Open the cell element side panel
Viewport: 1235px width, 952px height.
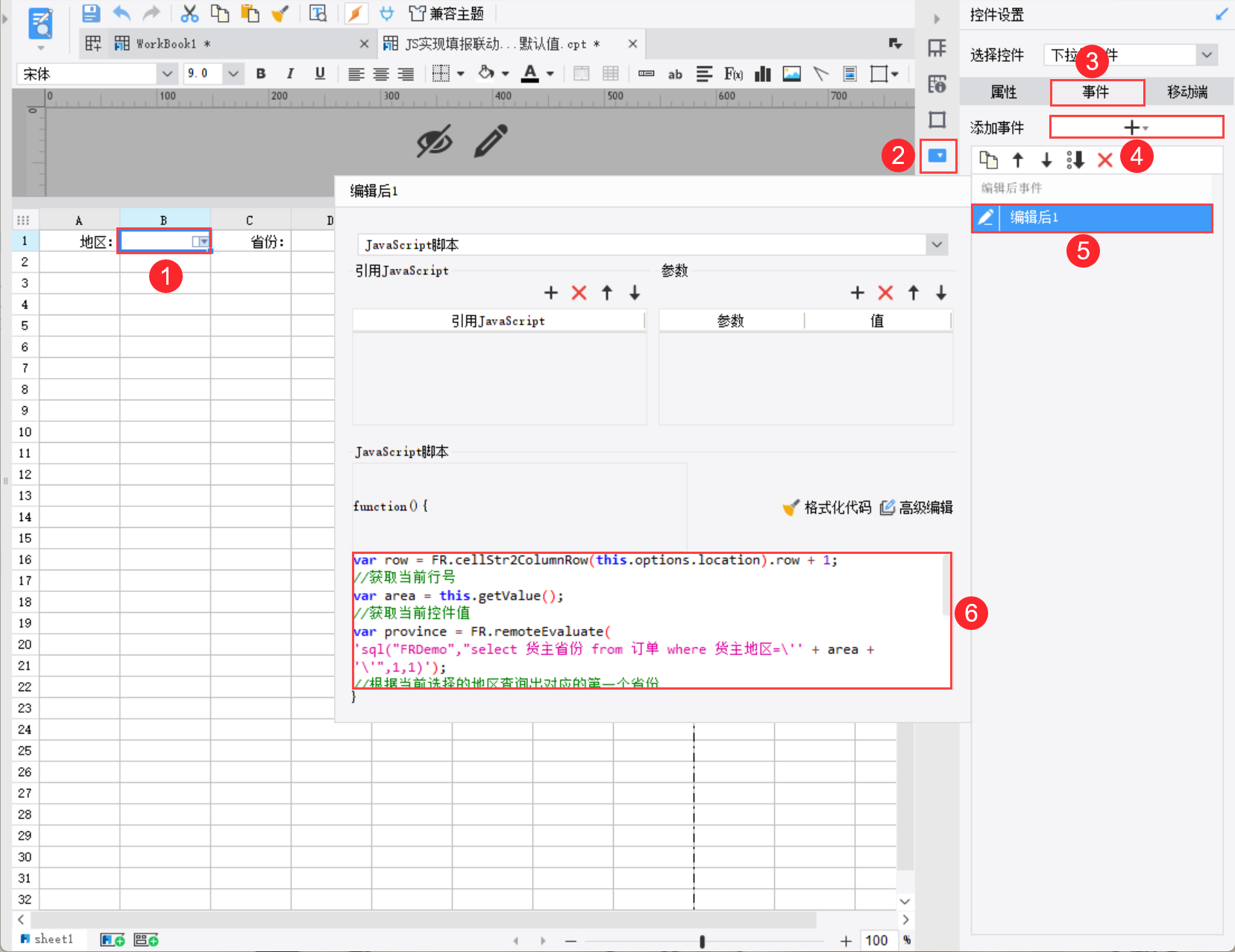(x=937, y=48)
